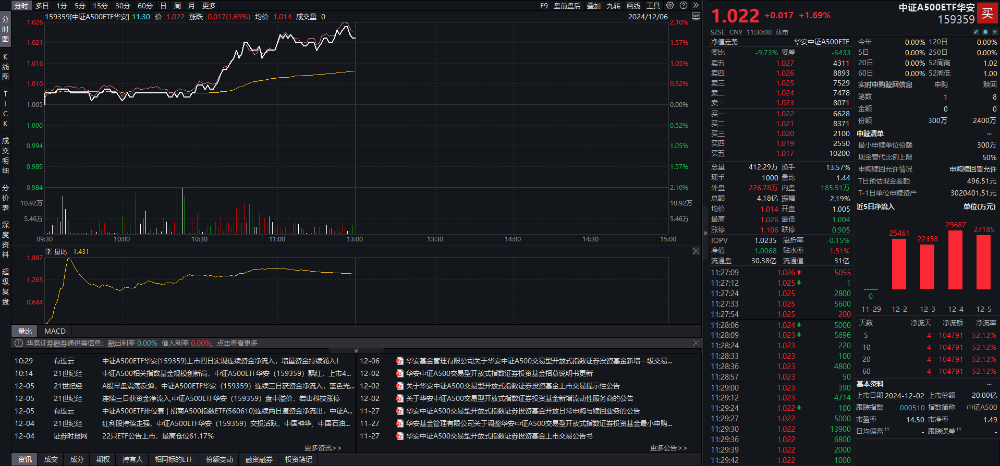Switch to the 多日 multi-day chart tab
The width and height of the screenshot is (1000, 466).
click(41, 5)
